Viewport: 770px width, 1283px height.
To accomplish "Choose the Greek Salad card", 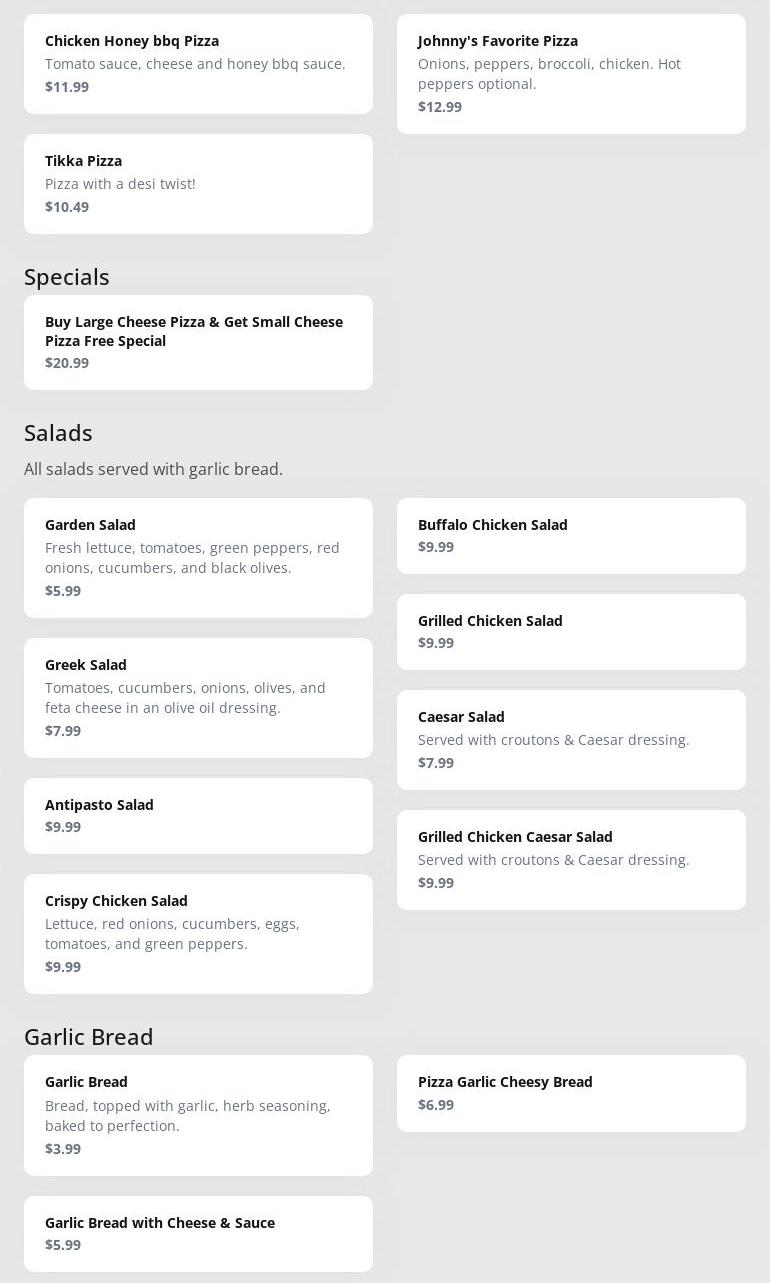I will click(x=198, y=698).
